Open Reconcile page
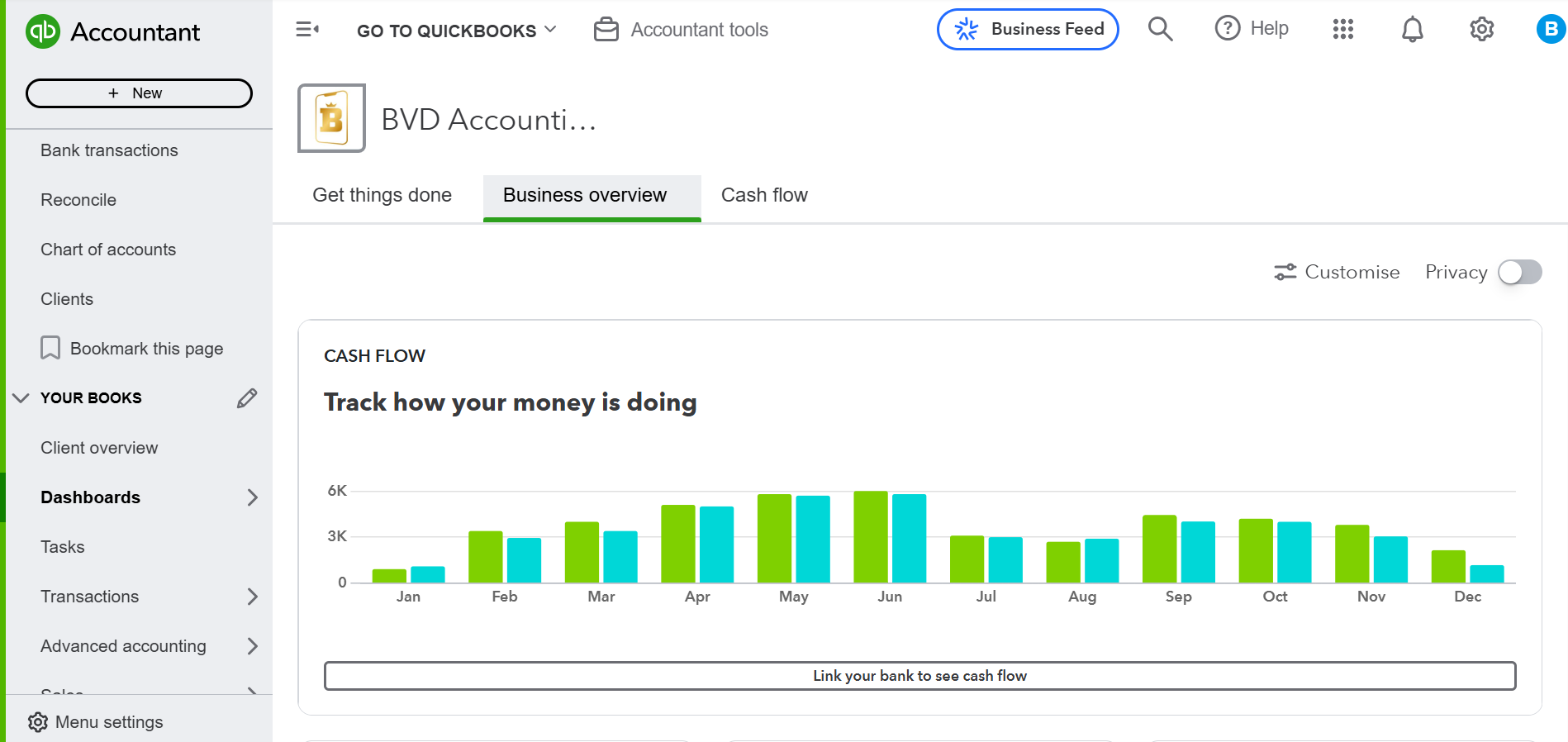 (x=78, y=200)
